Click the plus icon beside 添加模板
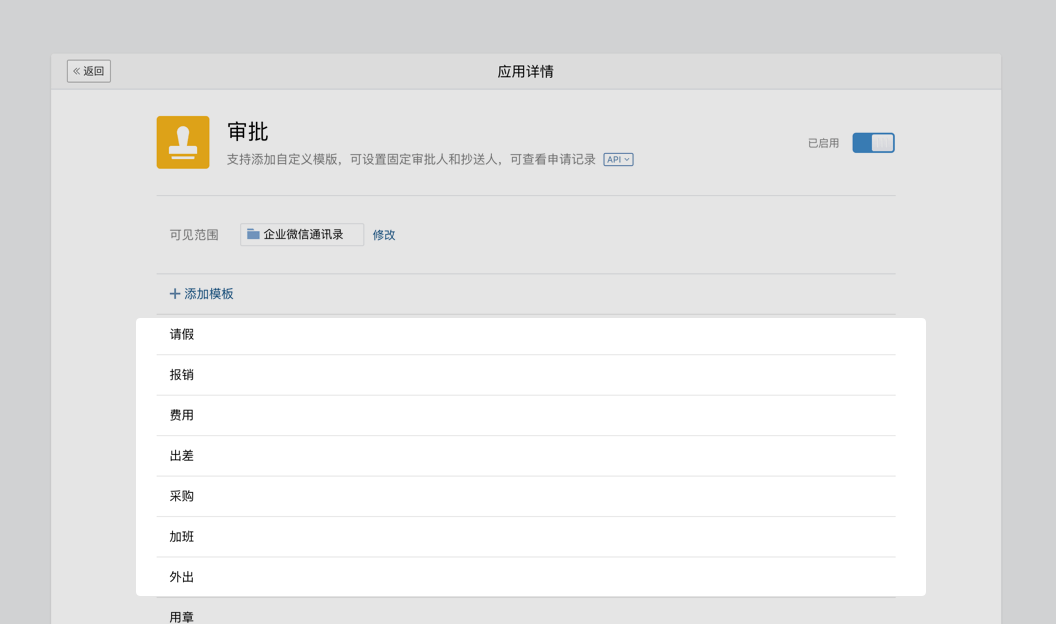The width and height of the screenshot is (1056, 624). point(175,293)
